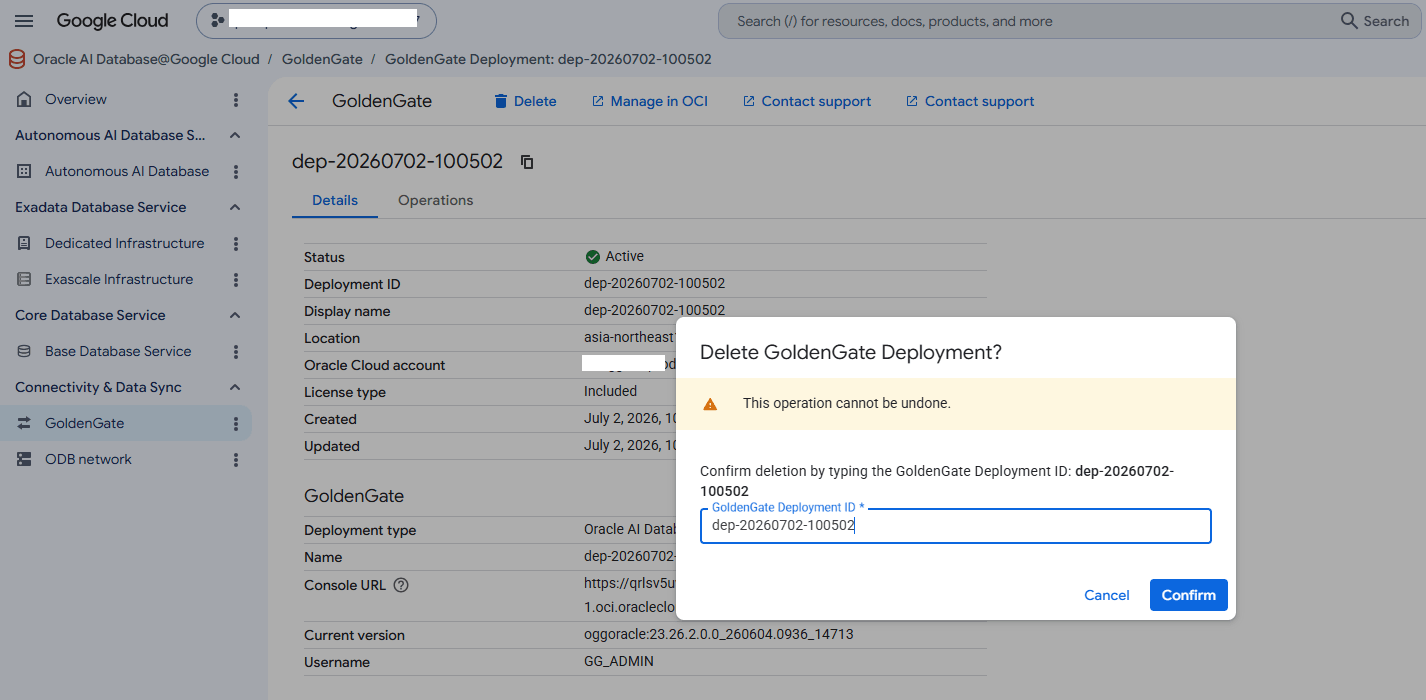Click the 'This operation cannot be undone' warning
The height and width of the screenshot is (700, 1426).
click(x=847, y=404)
